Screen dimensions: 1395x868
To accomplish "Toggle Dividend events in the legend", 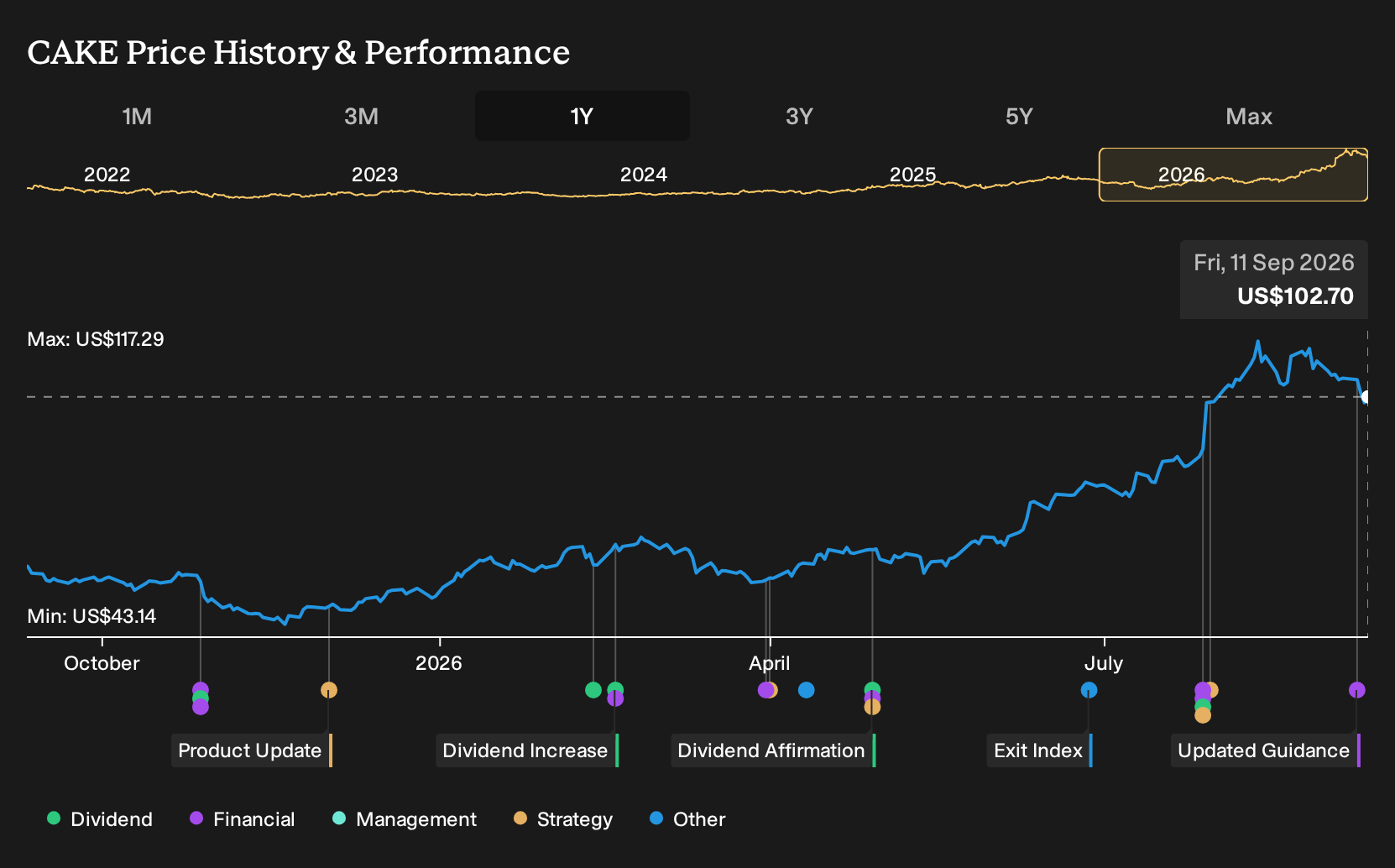I will (x=100, y=819).
